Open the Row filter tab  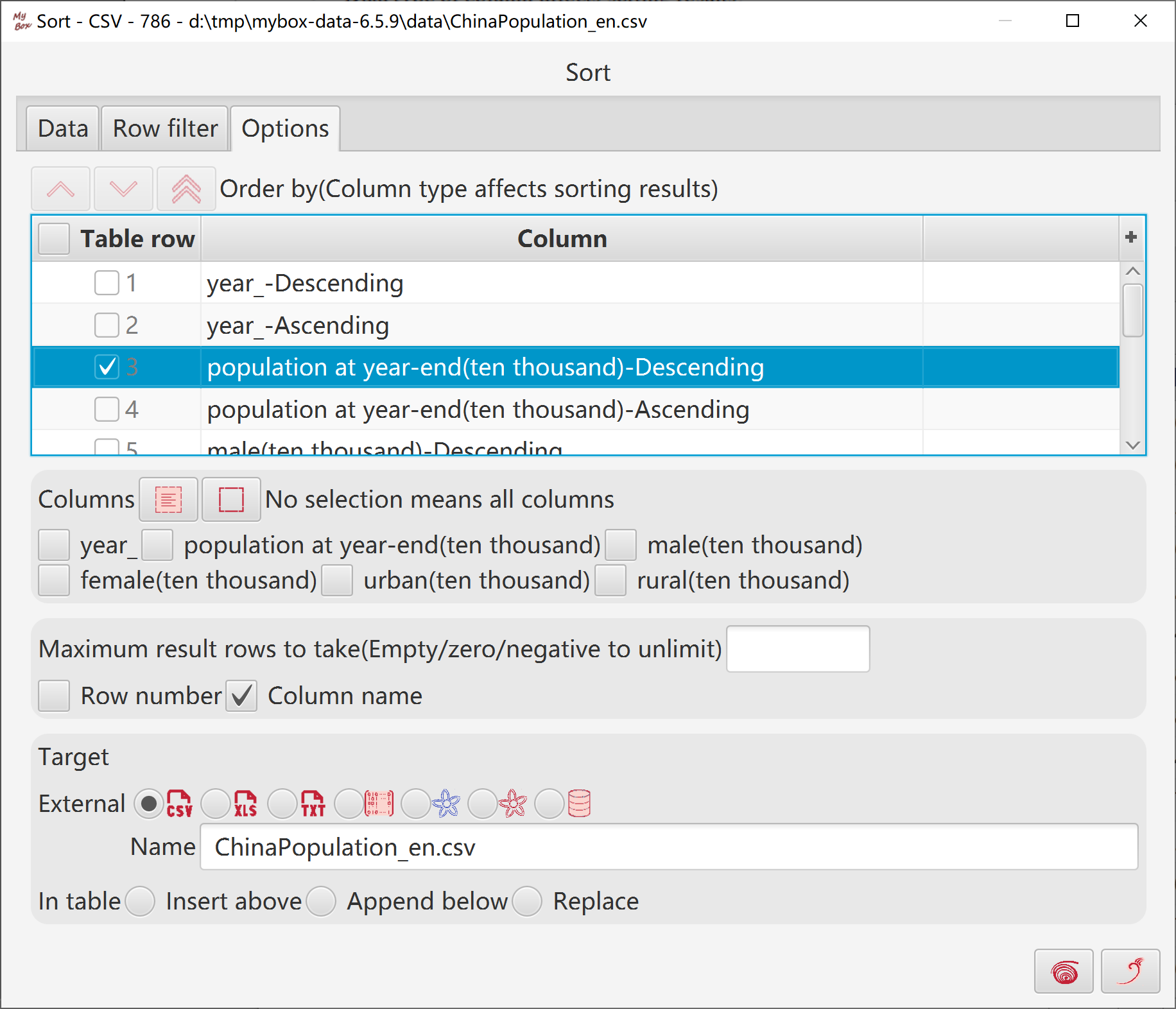(x=165, y=128)
